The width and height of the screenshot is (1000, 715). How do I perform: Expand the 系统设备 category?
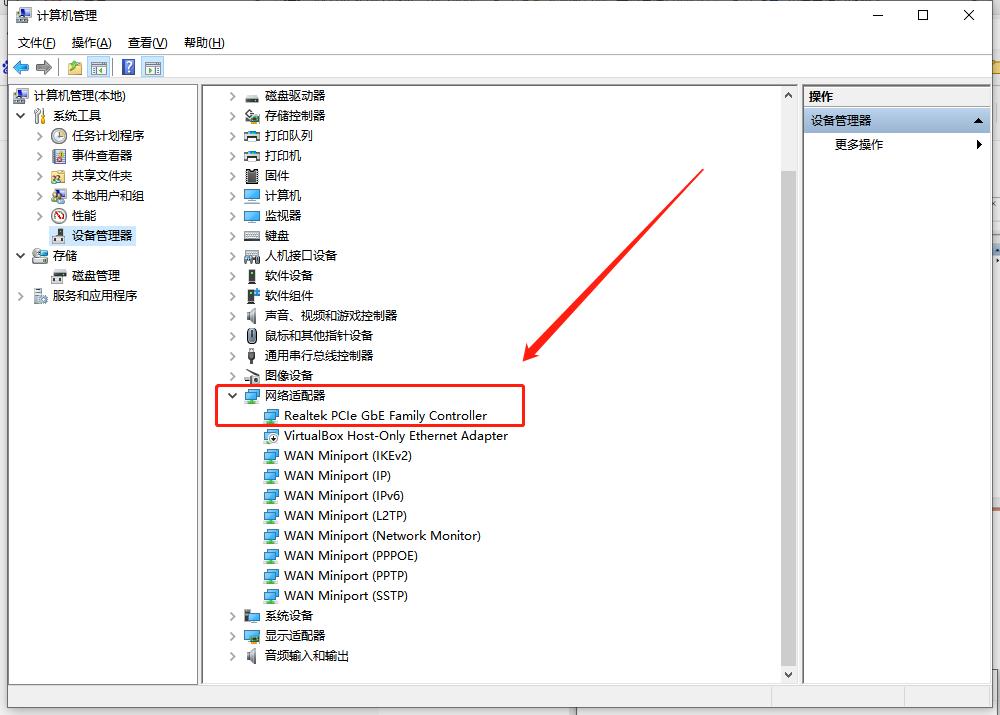coord(233,616)
